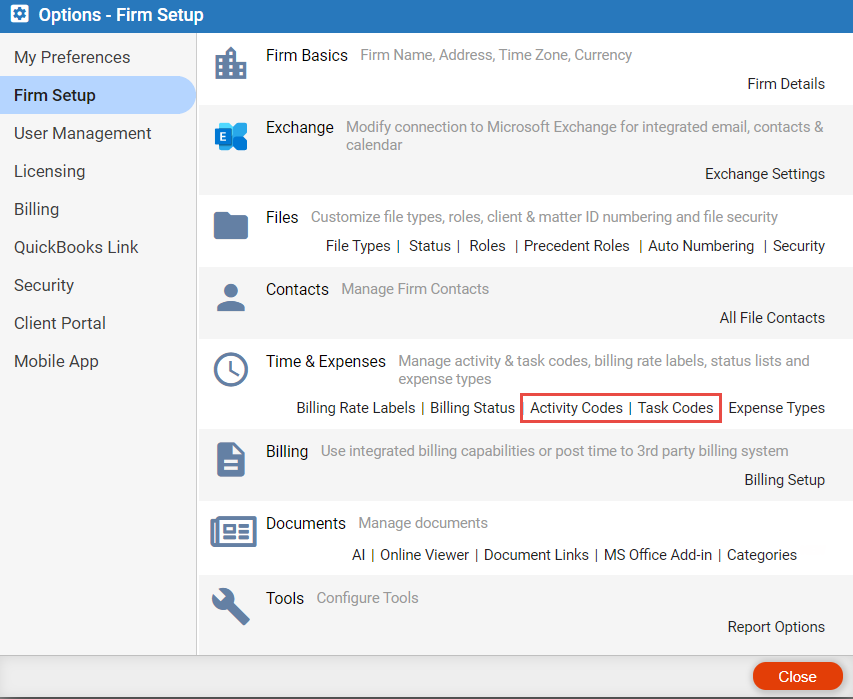Click the Time & Expenses clock icon

pos(231,369)
